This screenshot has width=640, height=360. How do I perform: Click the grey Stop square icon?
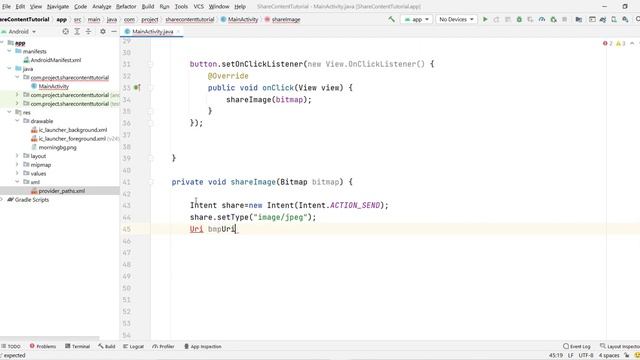coord(564,19)
